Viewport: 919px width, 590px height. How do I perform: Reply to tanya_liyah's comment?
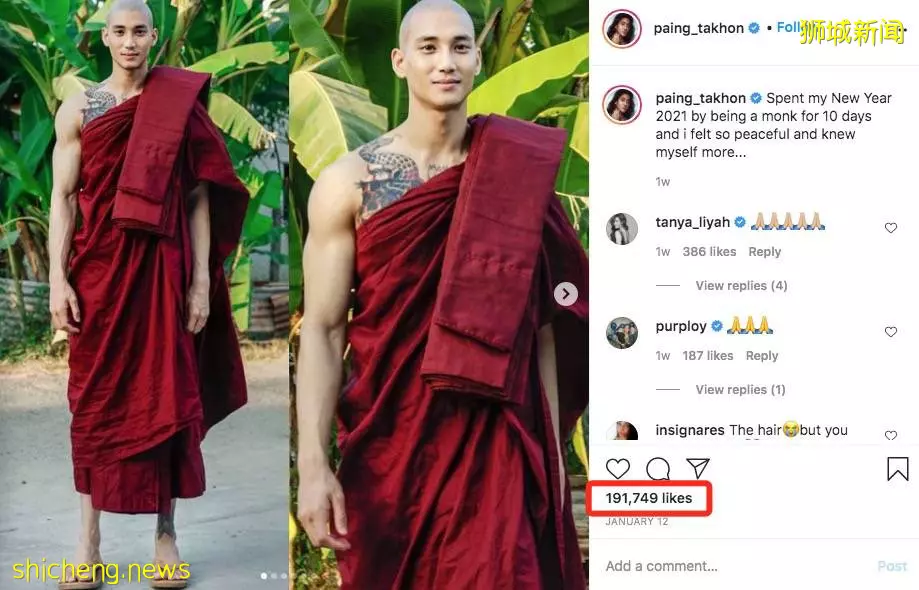[764, 252]
